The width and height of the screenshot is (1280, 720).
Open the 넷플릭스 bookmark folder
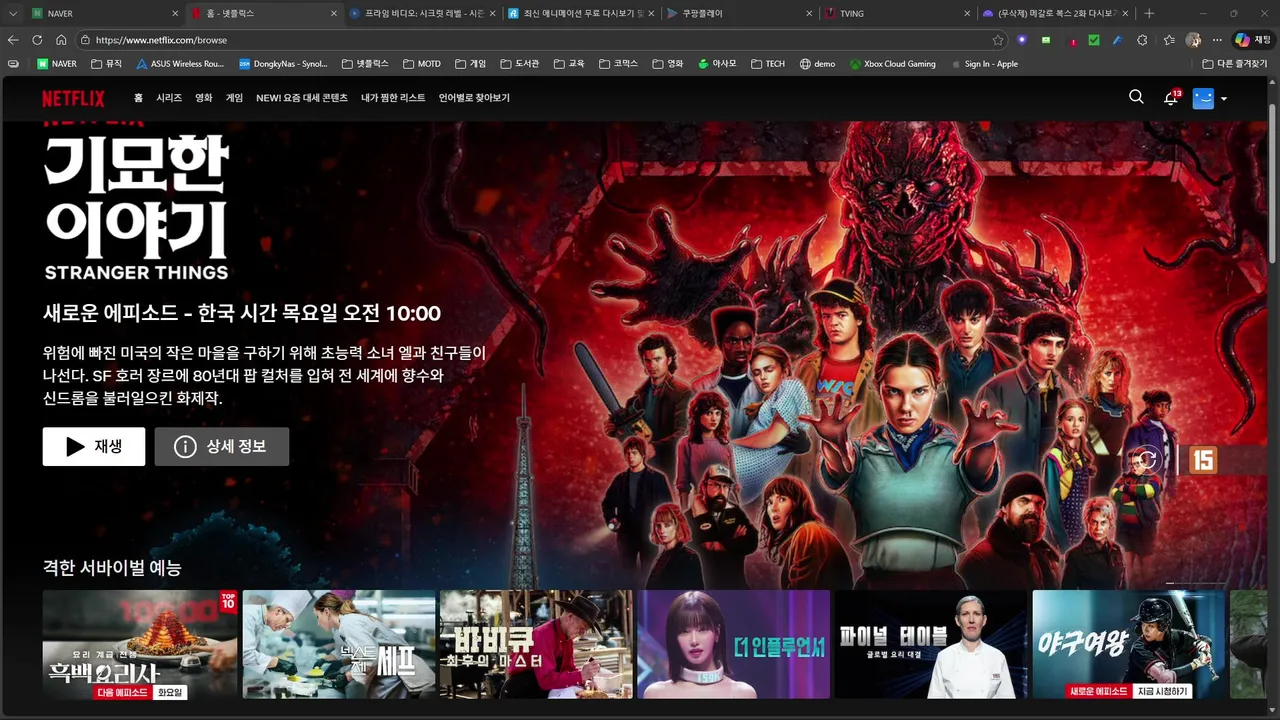[x=365, y=64]
